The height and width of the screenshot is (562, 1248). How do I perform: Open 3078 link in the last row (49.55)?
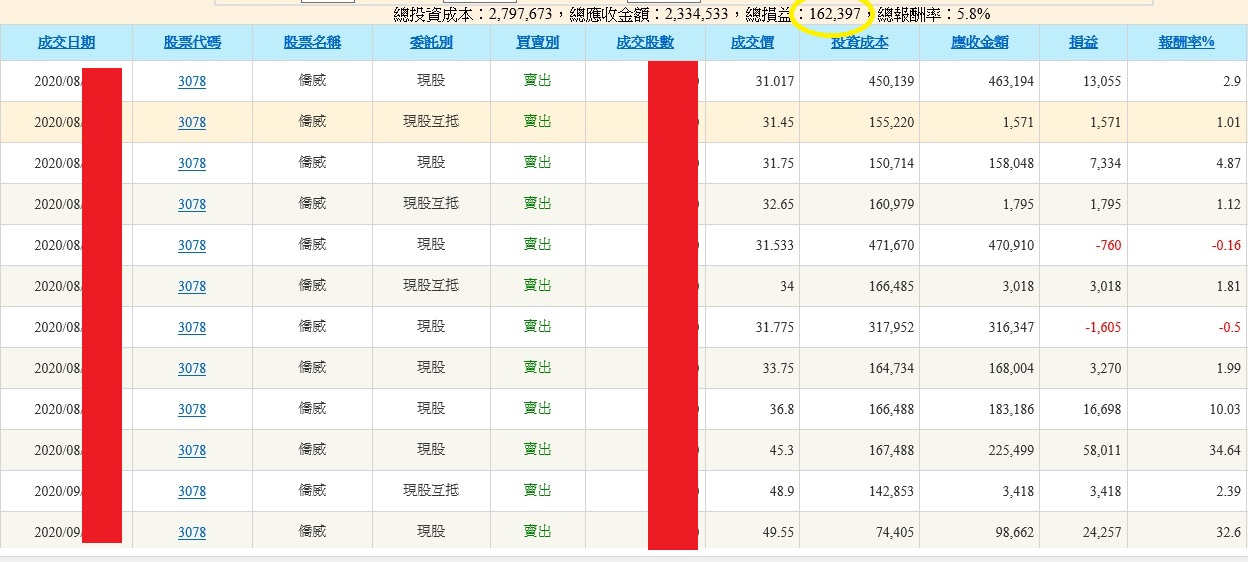coord(192,533)
